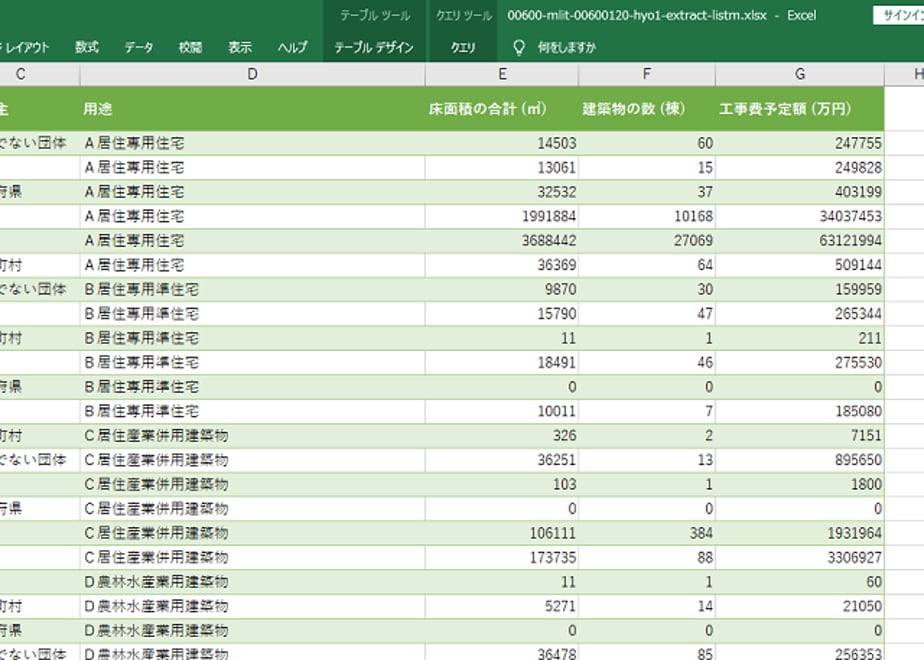Select cell with value 14503
Screen dimensions: 924x660
(501, 143)
